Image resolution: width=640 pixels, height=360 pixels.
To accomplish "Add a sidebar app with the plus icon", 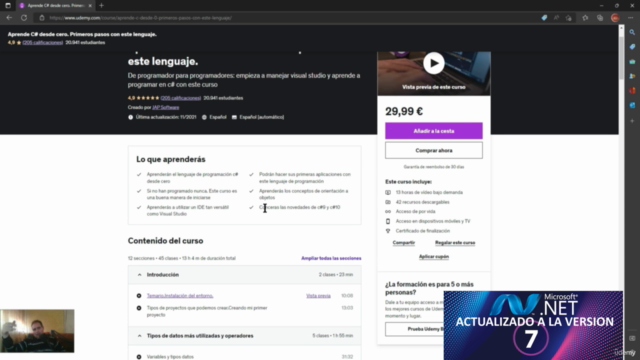I will click(632, 121).
